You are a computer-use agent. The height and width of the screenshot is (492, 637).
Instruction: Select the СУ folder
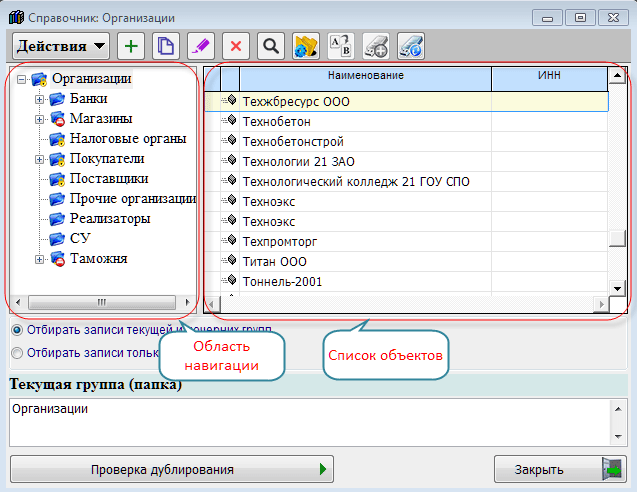(80, 238)
